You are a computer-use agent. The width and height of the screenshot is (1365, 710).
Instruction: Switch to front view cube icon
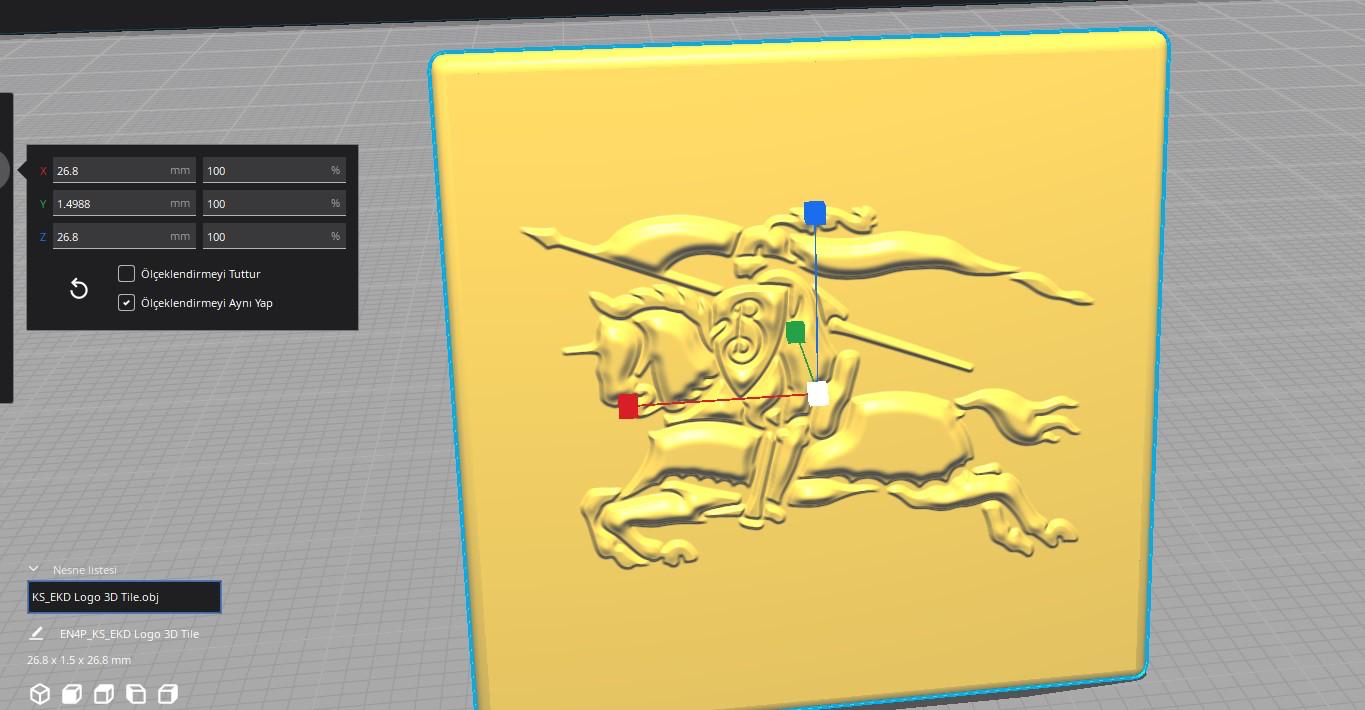[x=72, y=694]
